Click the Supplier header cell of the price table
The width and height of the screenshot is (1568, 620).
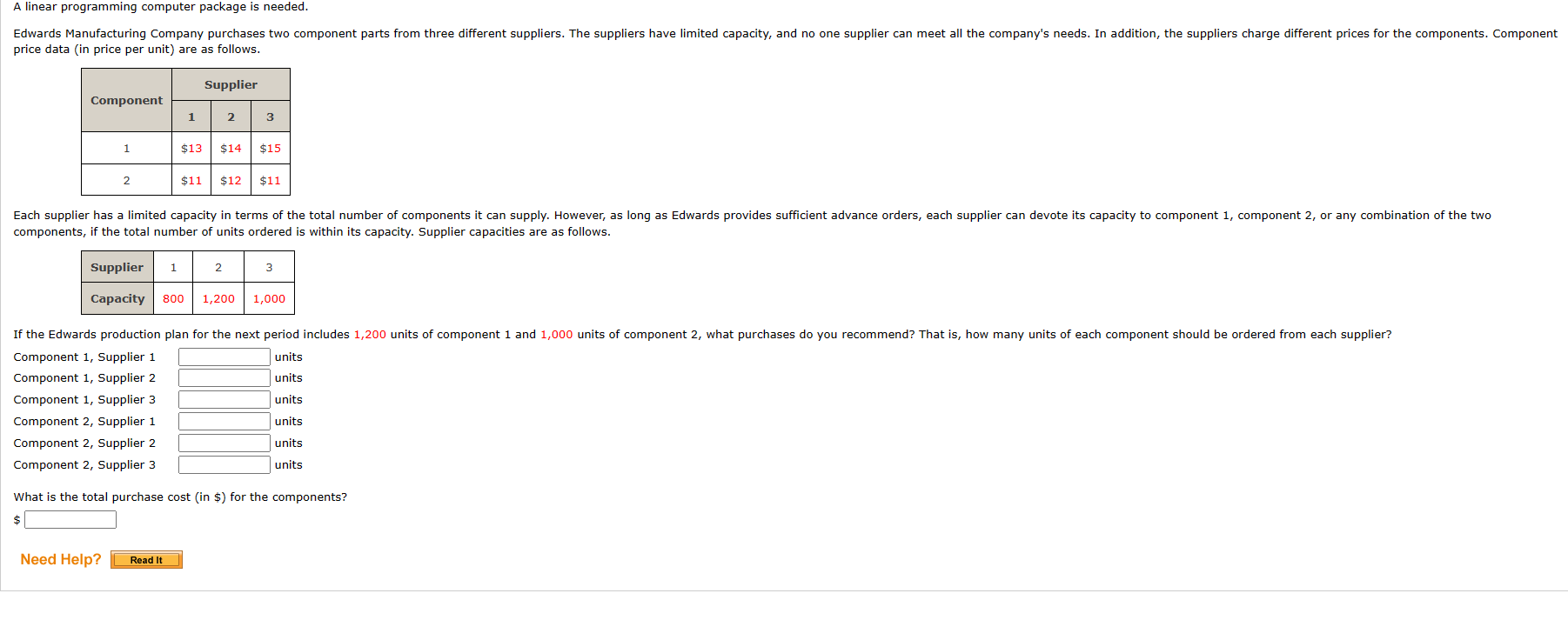point(231,83)
